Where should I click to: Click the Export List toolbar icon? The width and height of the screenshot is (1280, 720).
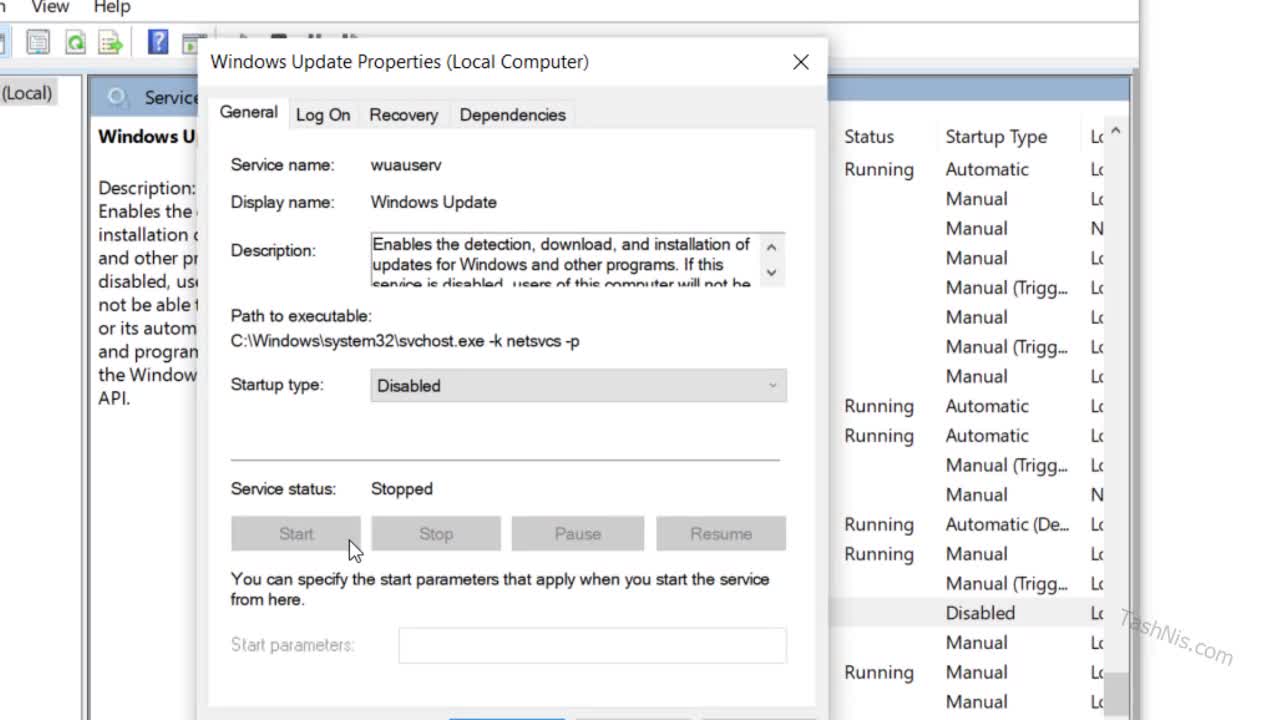pyautogui.click(x=110, y=42)
